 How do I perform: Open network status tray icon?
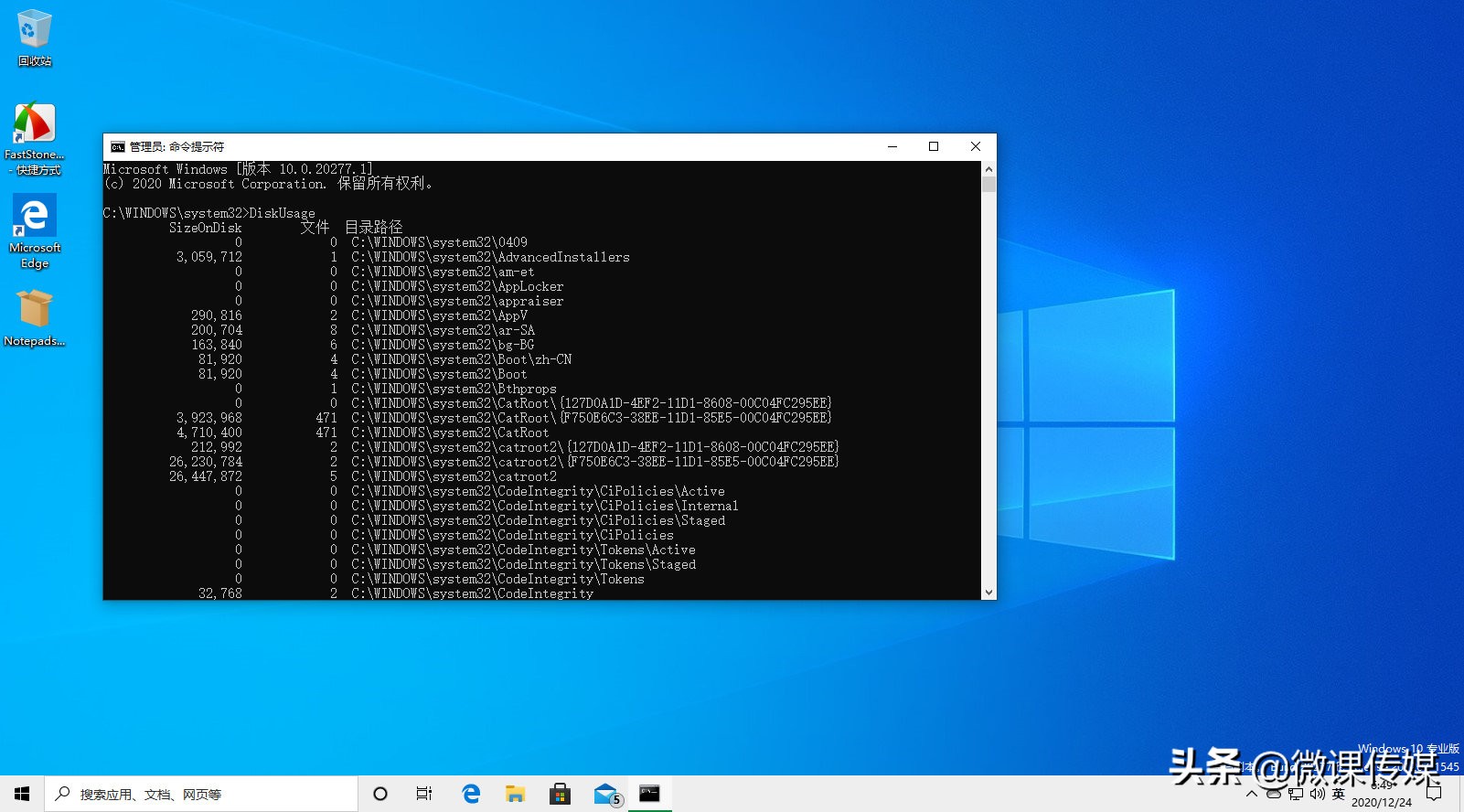click(x=1295, y=794)
